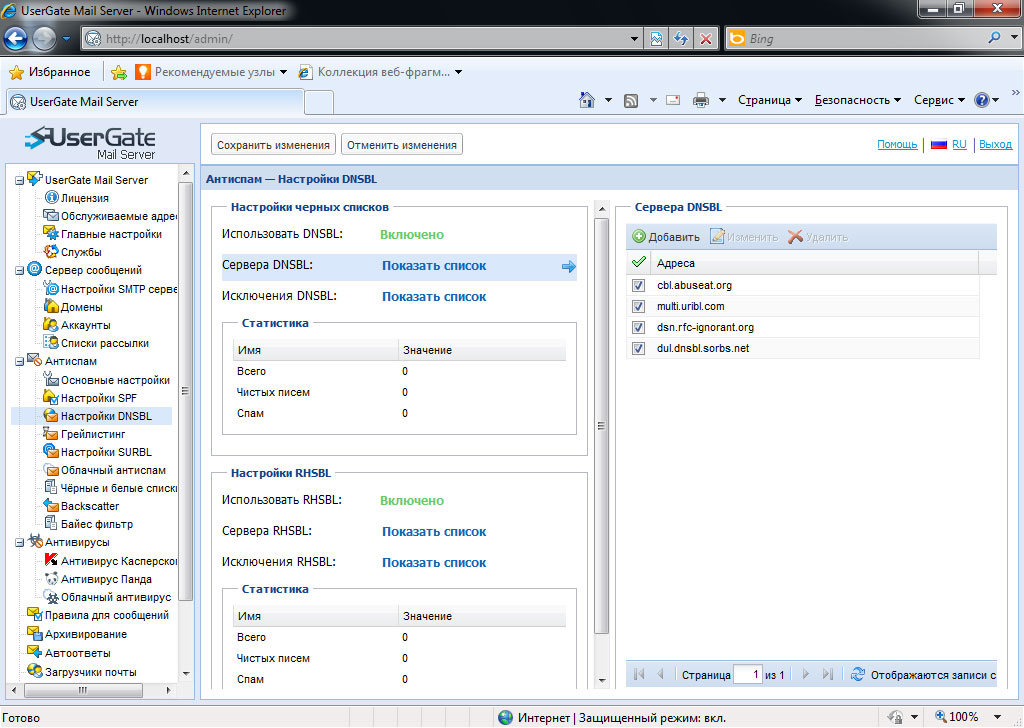This screenshot has width=1024, height=728.
Task: Click the Panda antivirus icon in sidebar
Action: 52,579
